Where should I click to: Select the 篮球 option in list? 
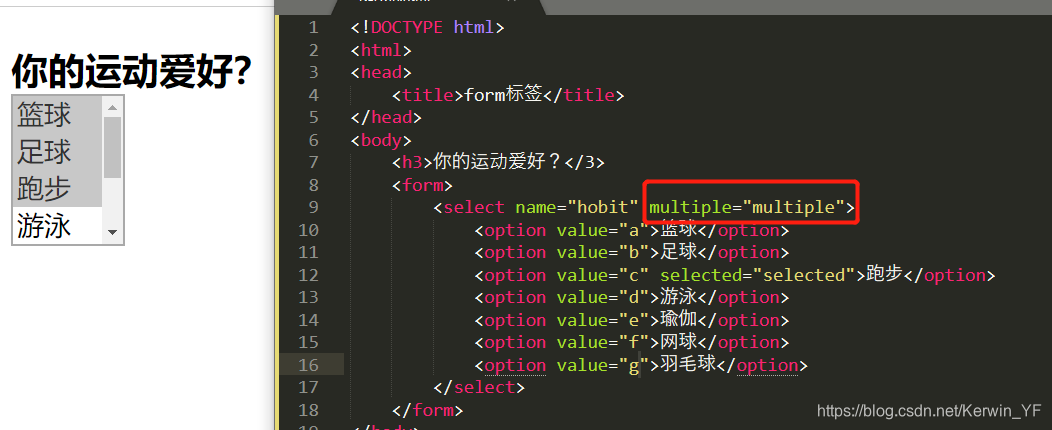click(x=58, y=115)
